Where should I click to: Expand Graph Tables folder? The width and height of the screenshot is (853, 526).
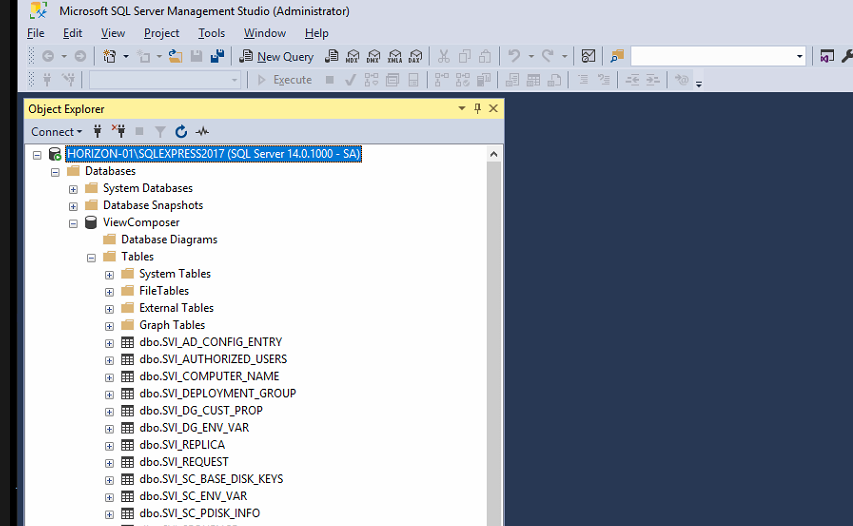pos(109,326)
